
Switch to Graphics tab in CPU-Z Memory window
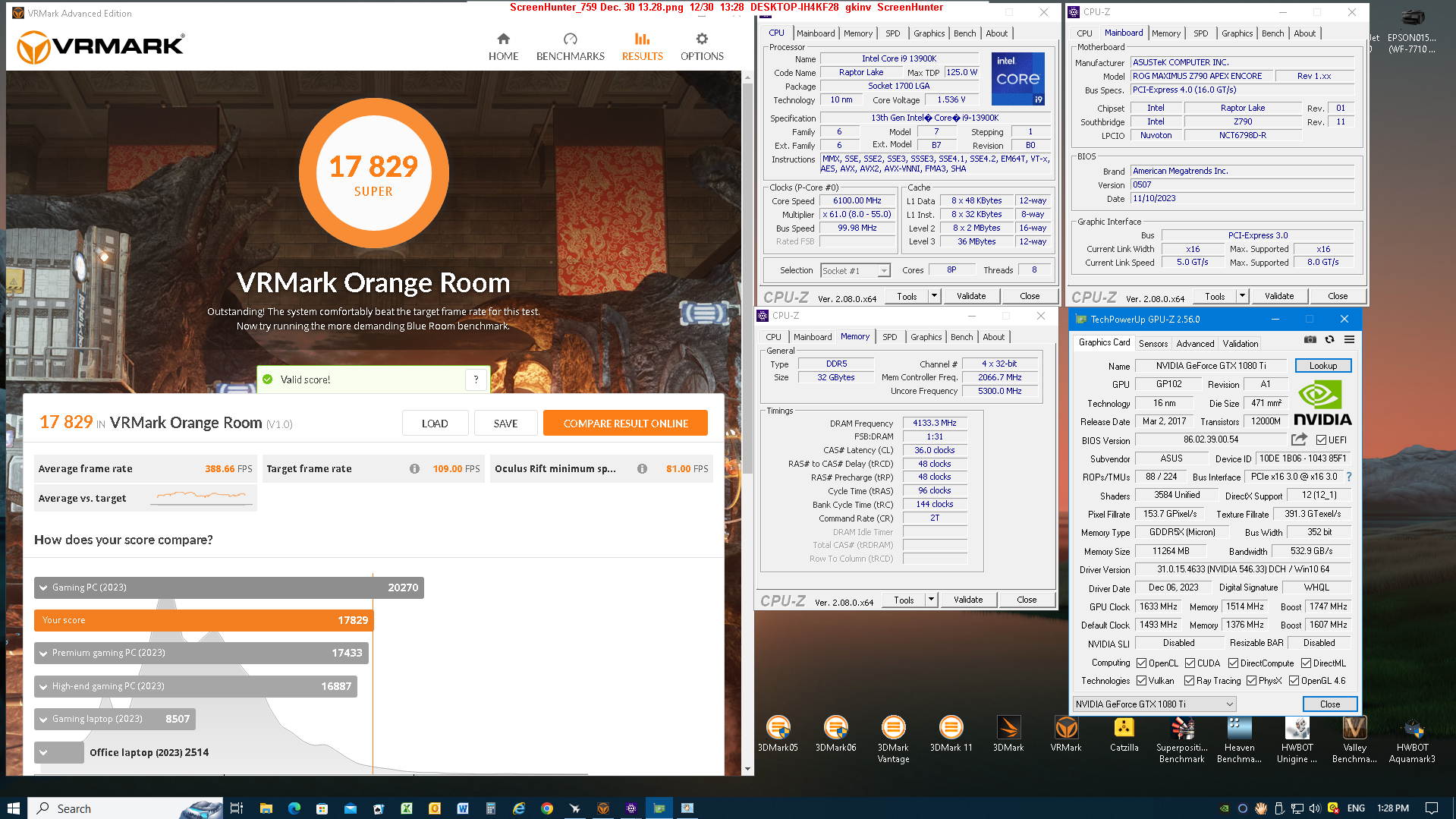click(x=926, y=337)
